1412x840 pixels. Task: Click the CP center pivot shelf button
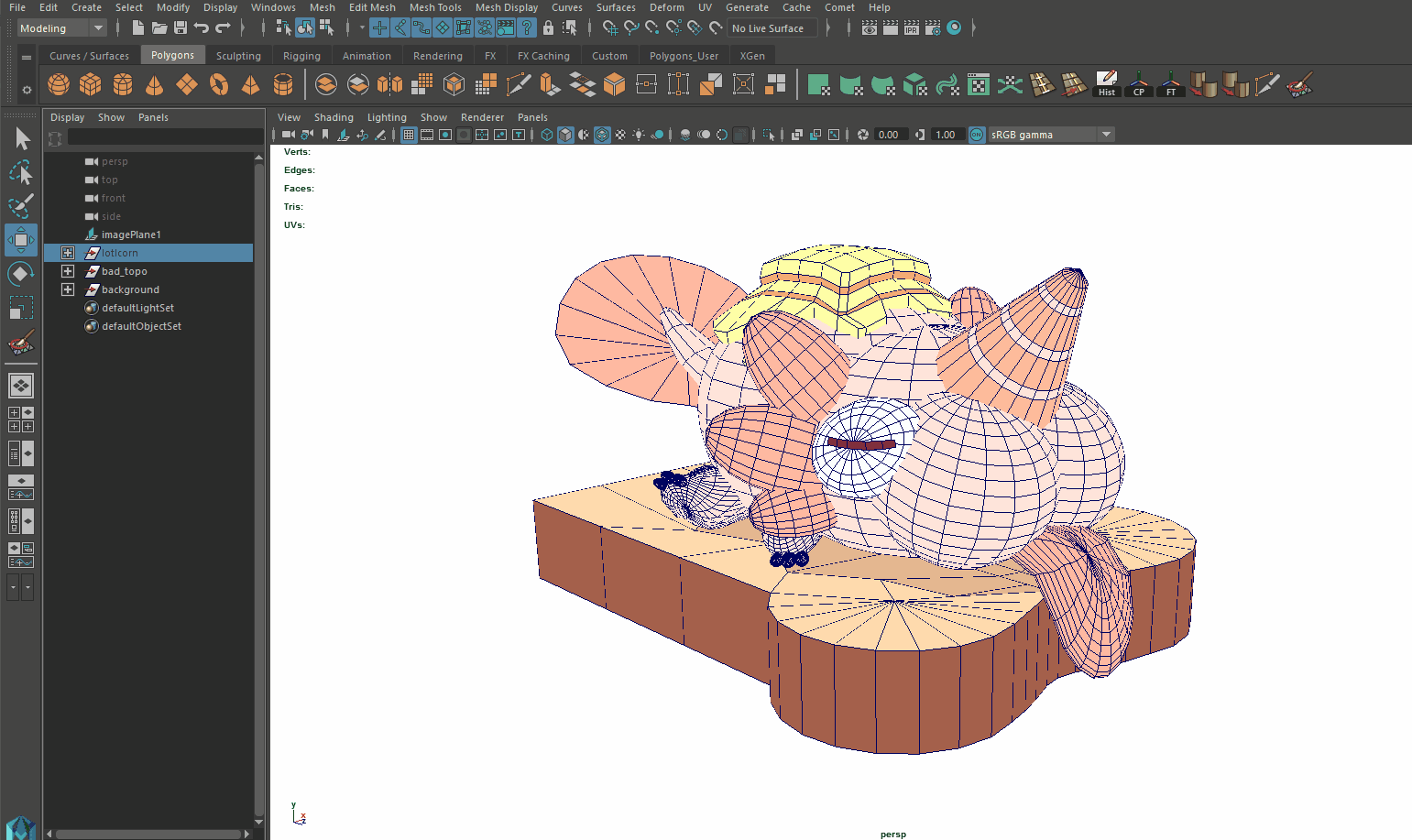click(1139, 85)
